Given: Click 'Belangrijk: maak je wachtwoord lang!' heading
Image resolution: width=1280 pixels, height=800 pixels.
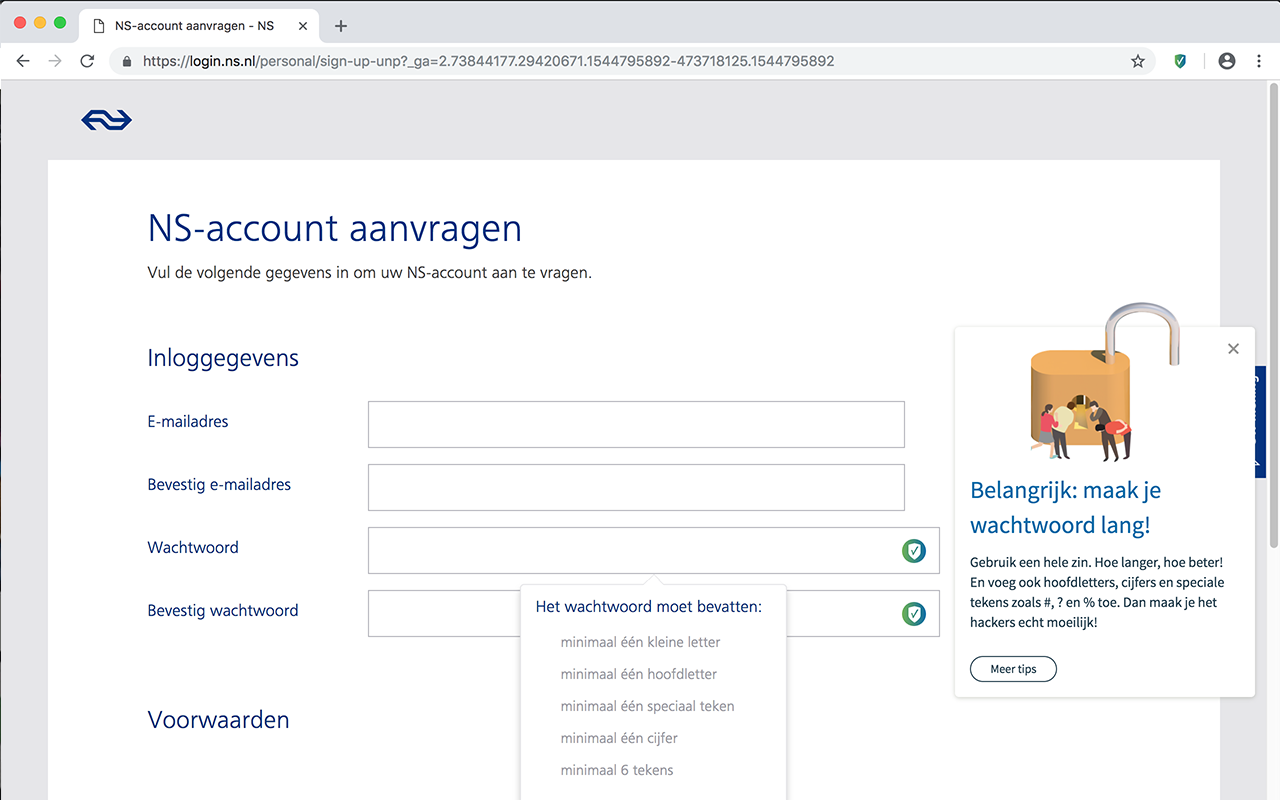Looking at the screenshot, I should [x=1066, y=508].
